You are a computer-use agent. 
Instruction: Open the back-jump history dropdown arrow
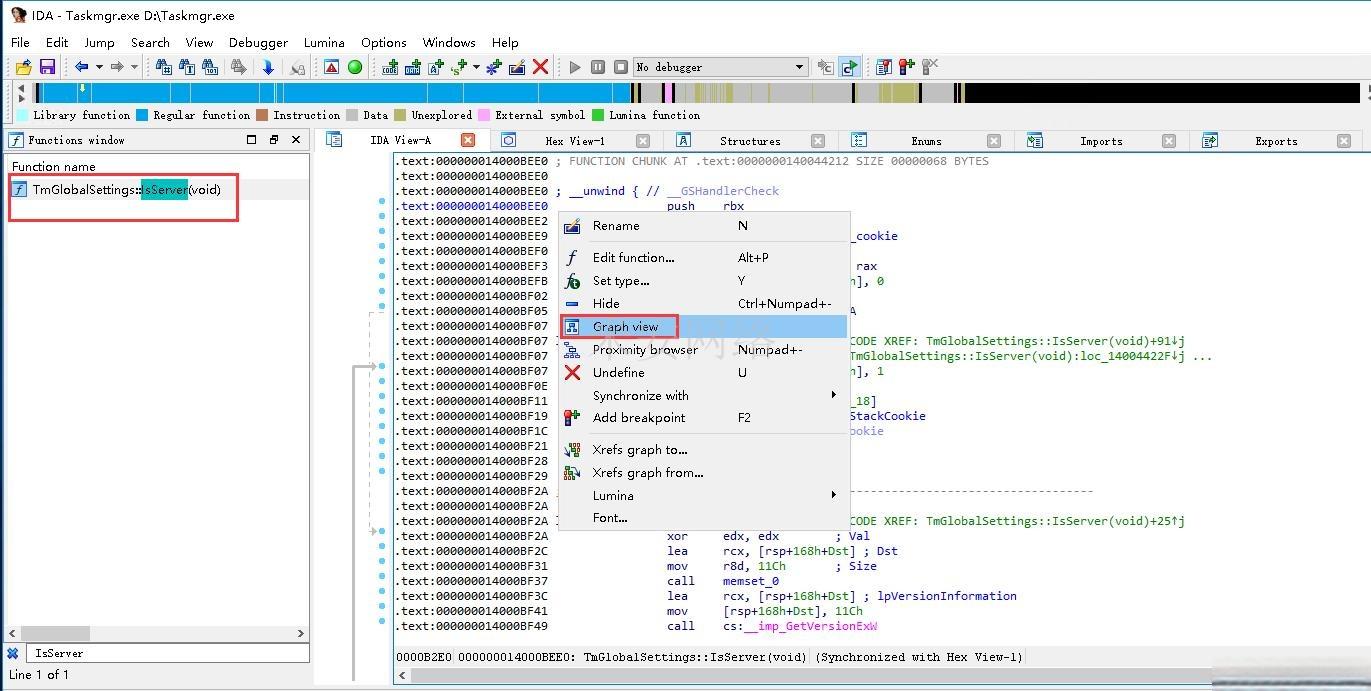pos(98,67)
